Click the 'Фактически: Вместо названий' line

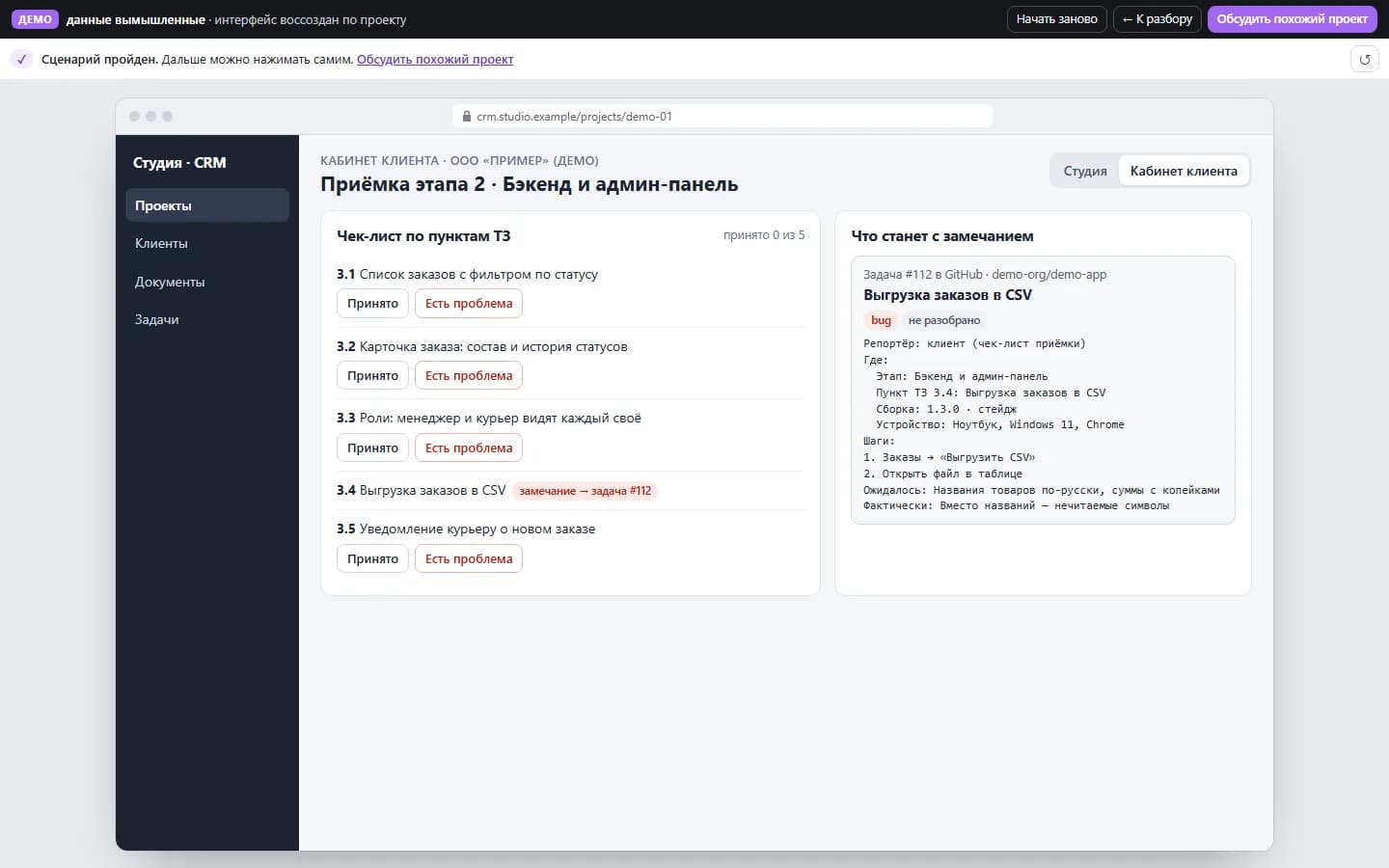(x=1016, y=506)
